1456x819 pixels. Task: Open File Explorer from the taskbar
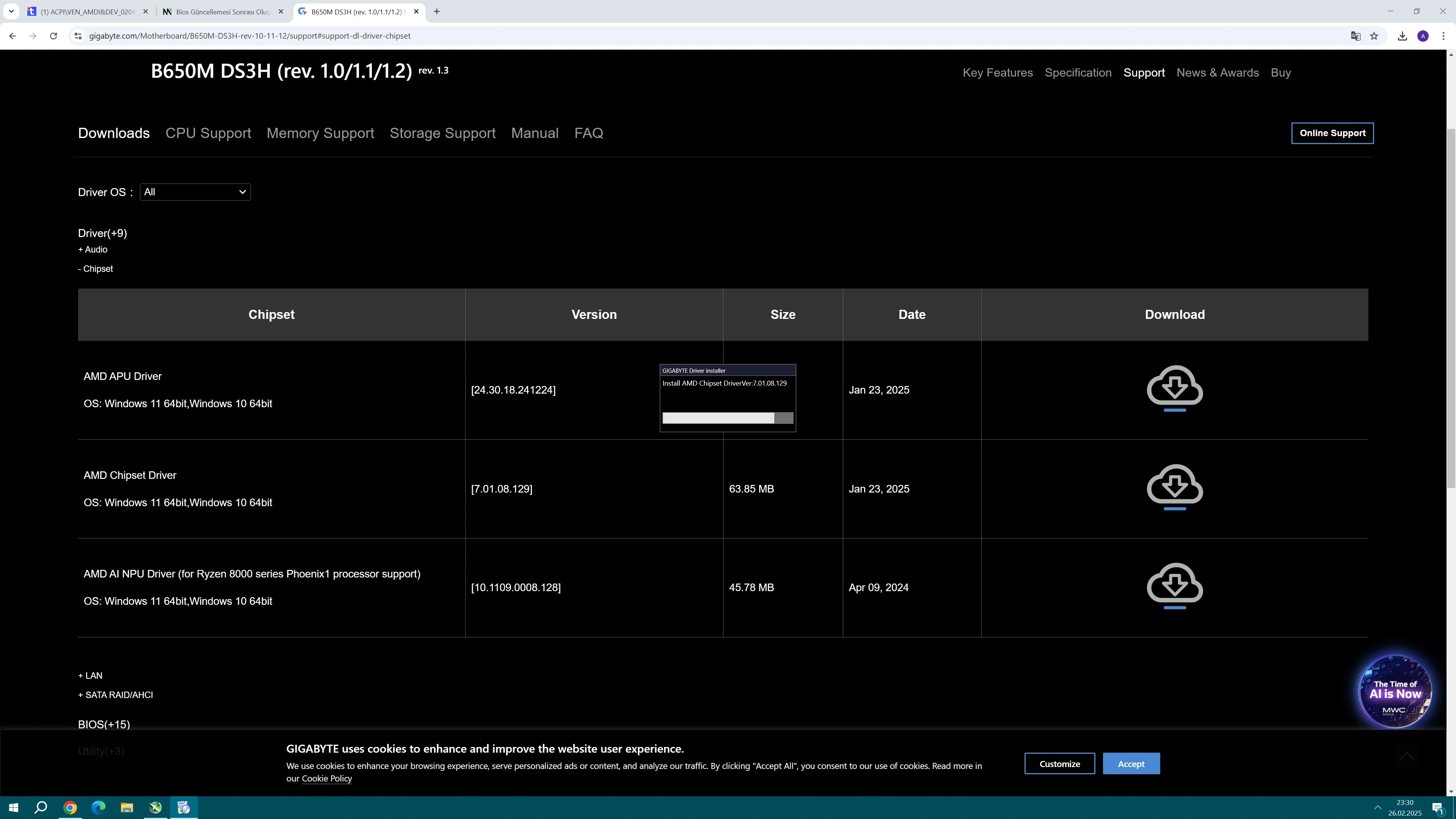(127, 808)
